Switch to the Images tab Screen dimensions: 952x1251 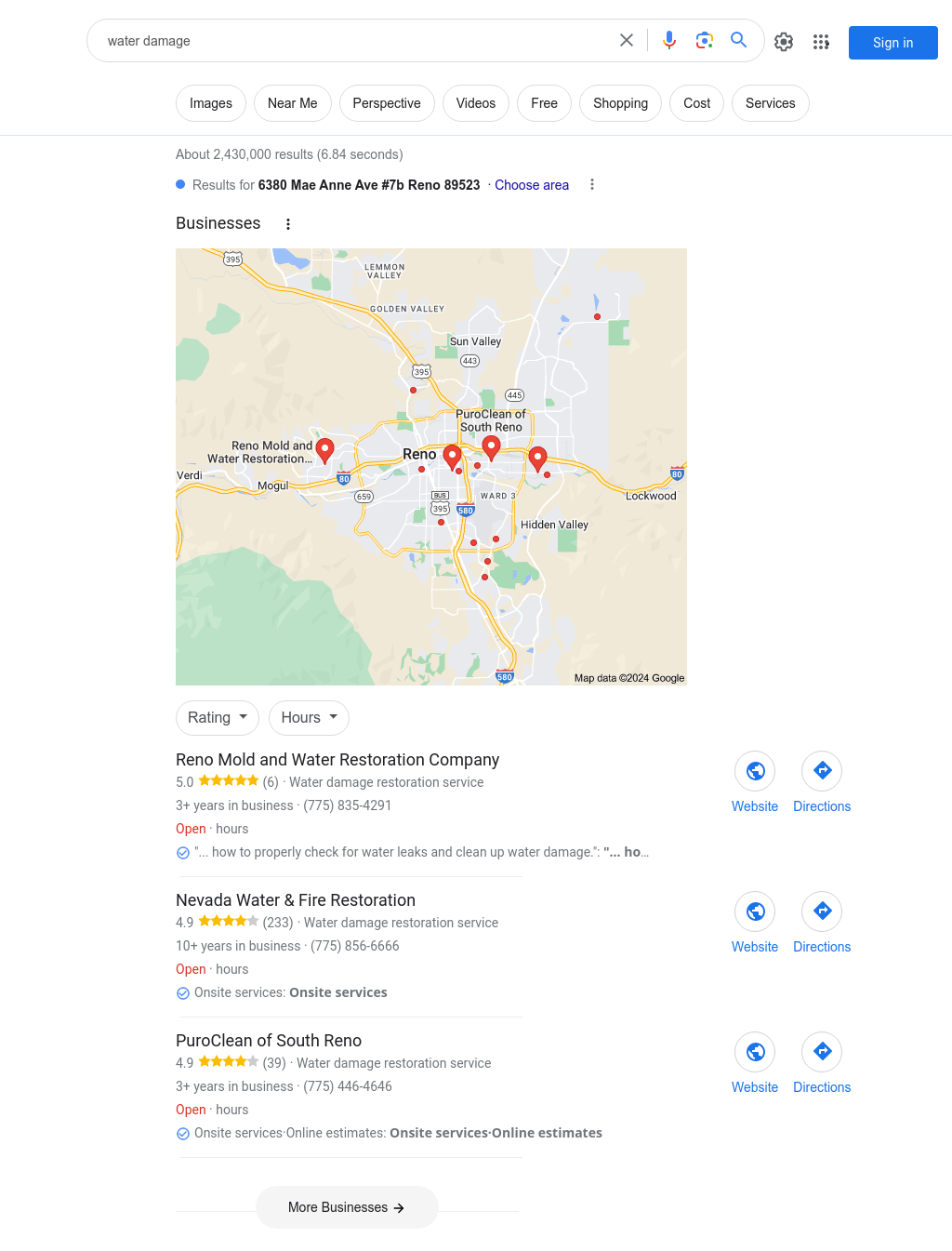(x=211, y=103)
